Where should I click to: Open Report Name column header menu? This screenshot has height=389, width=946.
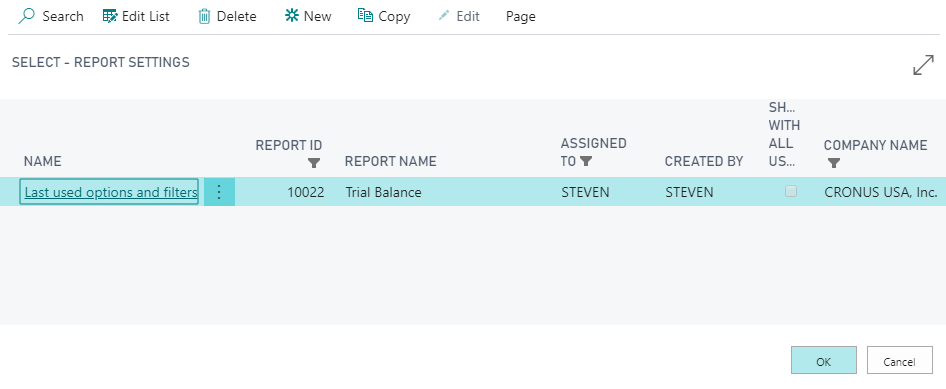tap(390, 162)
